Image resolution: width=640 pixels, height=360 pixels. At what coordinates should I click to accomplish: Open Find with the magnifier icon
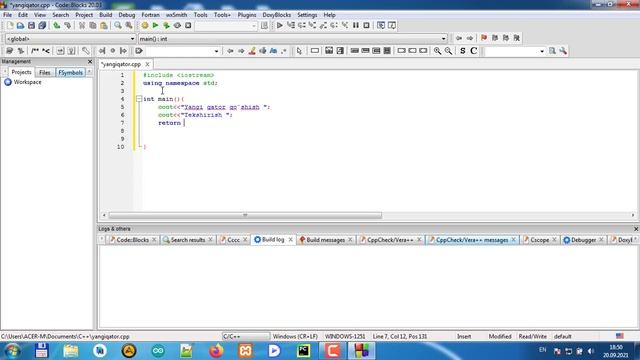tap(118, 25)
